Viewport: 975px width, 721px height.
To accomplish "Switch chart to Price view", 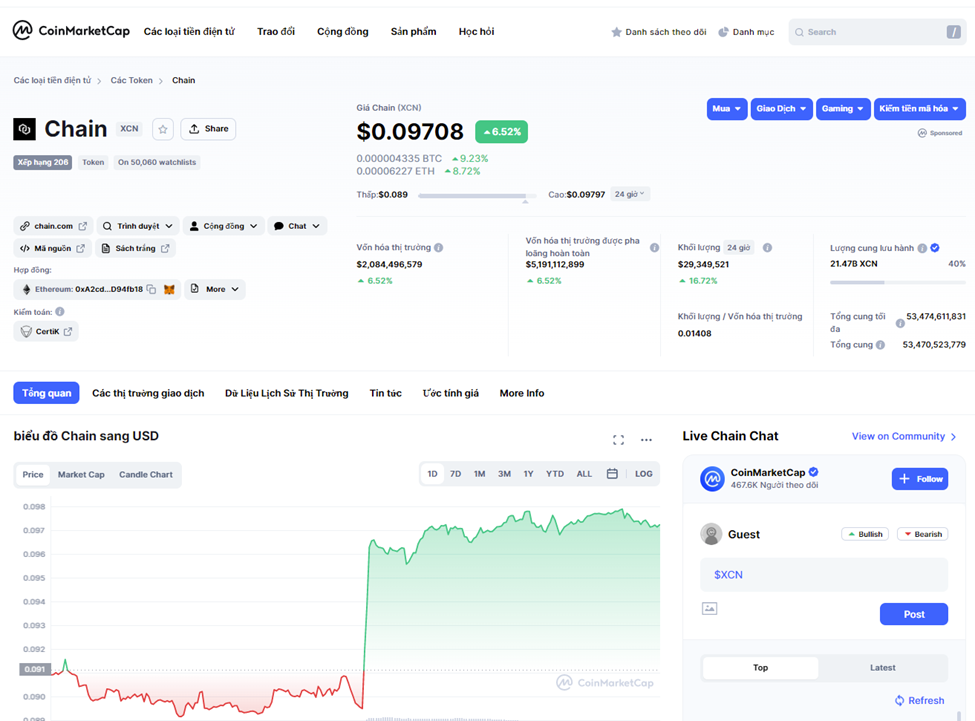I will tap(33, 475).
